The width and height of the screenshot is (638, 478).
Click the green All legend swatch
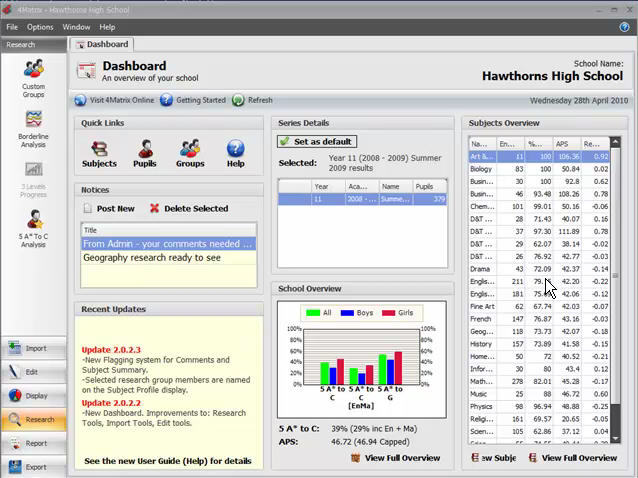point(312,313)
